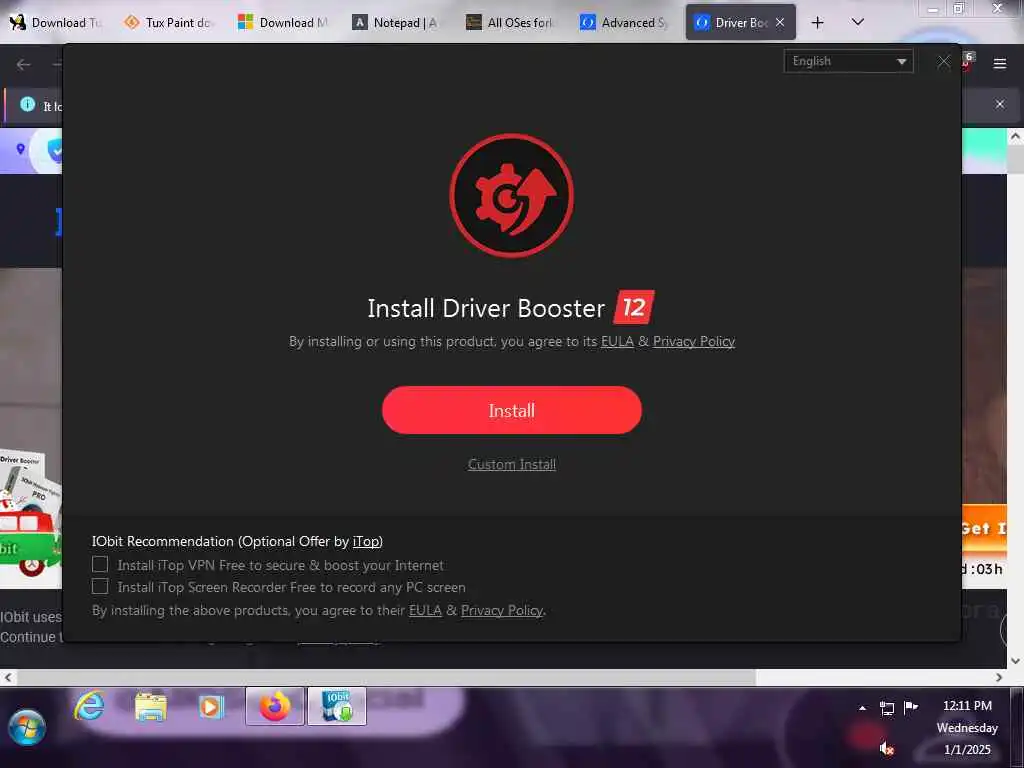Show hidden system tray icons
This screenshot has width=1024, height=768.
coord(863,708)
